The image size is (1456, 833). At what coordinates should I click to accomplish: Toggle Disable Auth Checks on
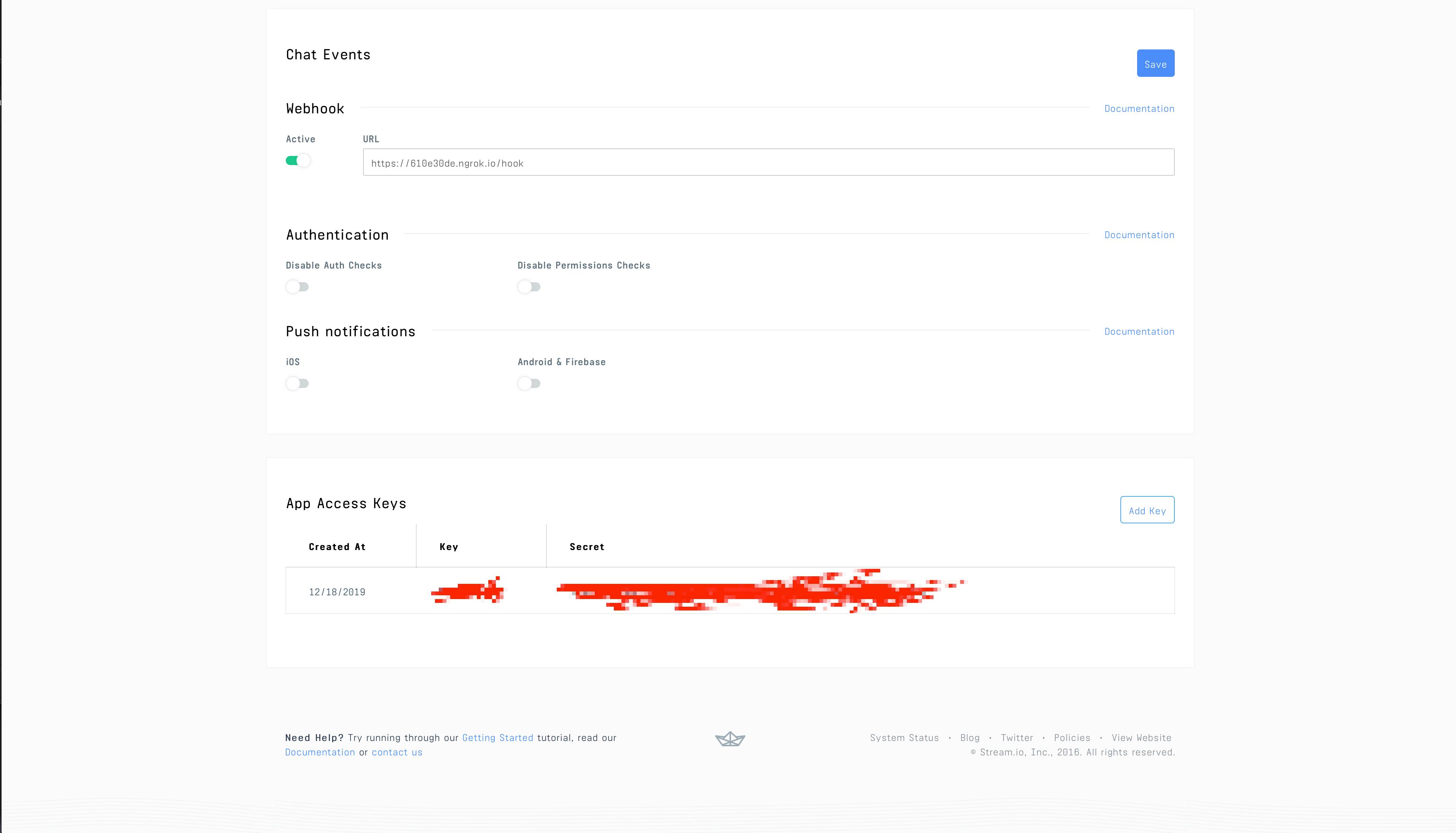[x=297, y=287]
